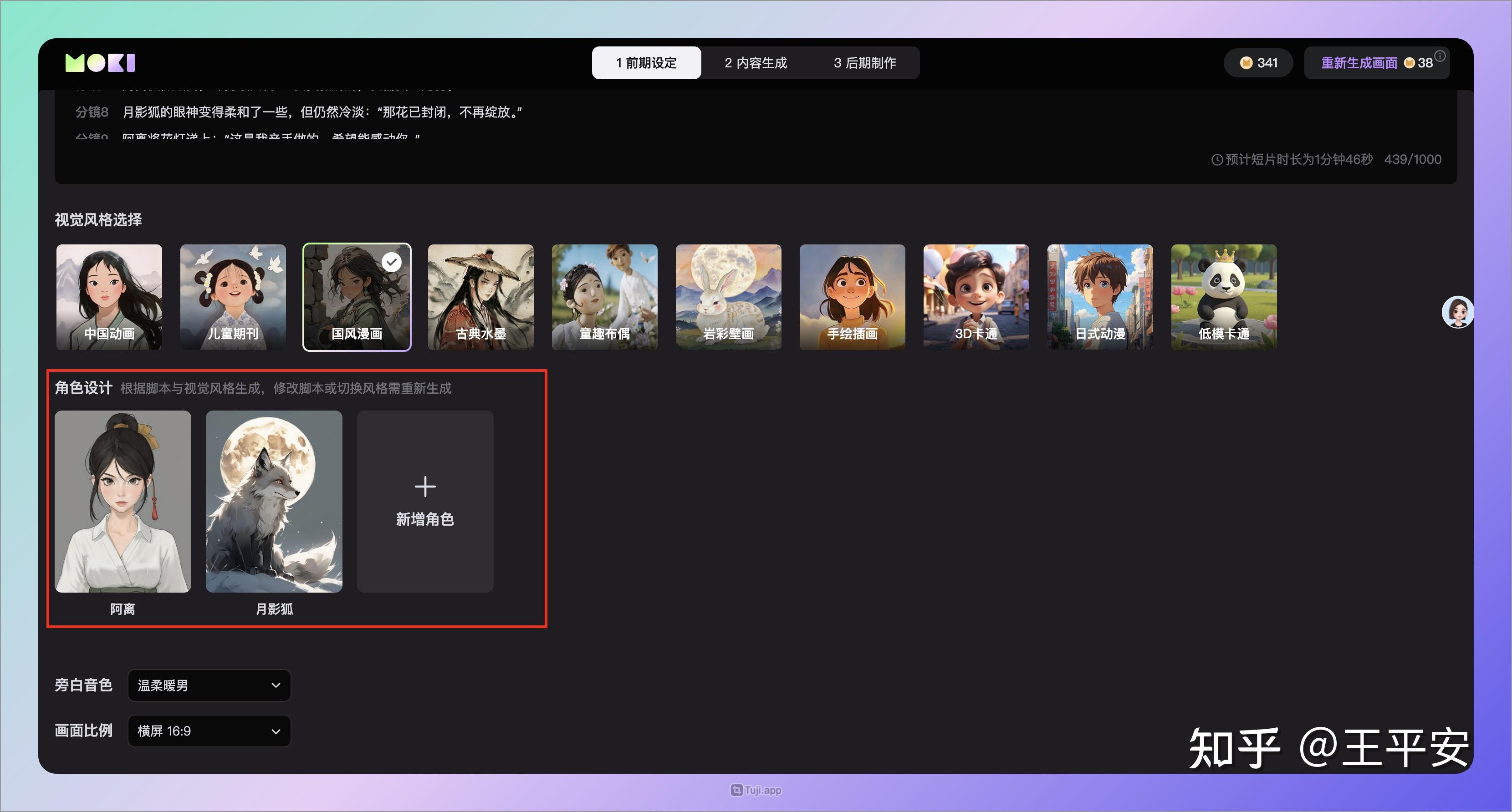1512x812 pixels.
Task: Select the 古典水墨 visual style
Action: [x=481, y=297]
